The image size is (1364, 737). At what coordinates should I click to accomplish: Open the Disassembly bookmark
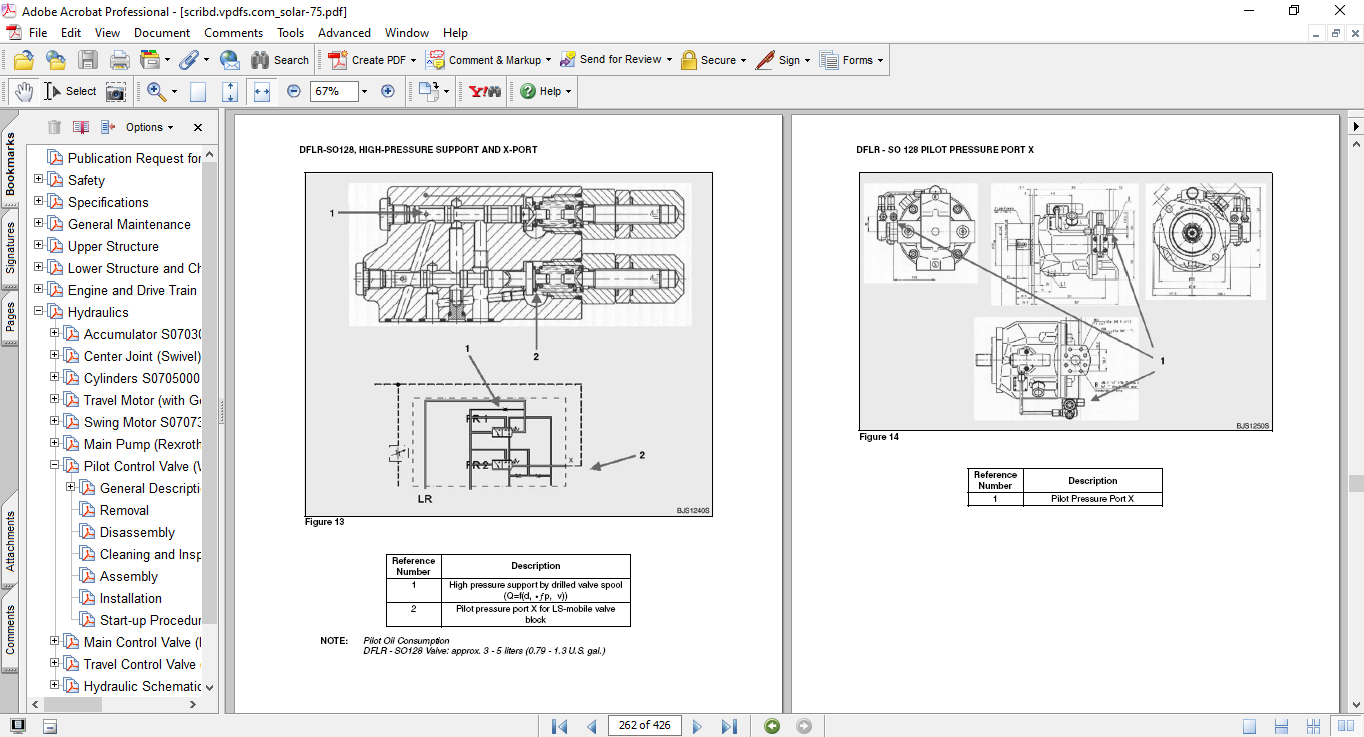137,532
